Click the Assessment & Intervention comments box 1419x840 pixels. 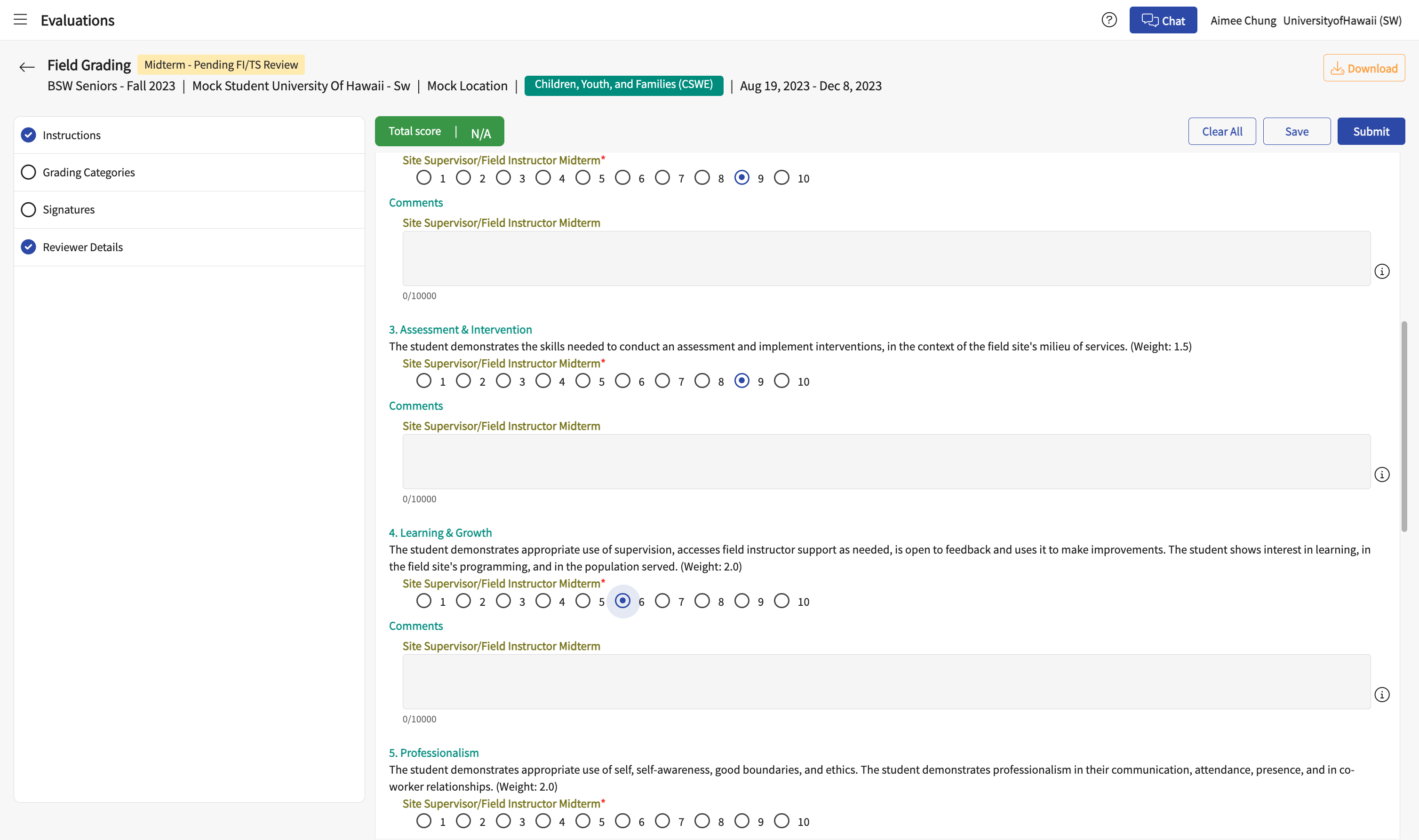(886, 461)
